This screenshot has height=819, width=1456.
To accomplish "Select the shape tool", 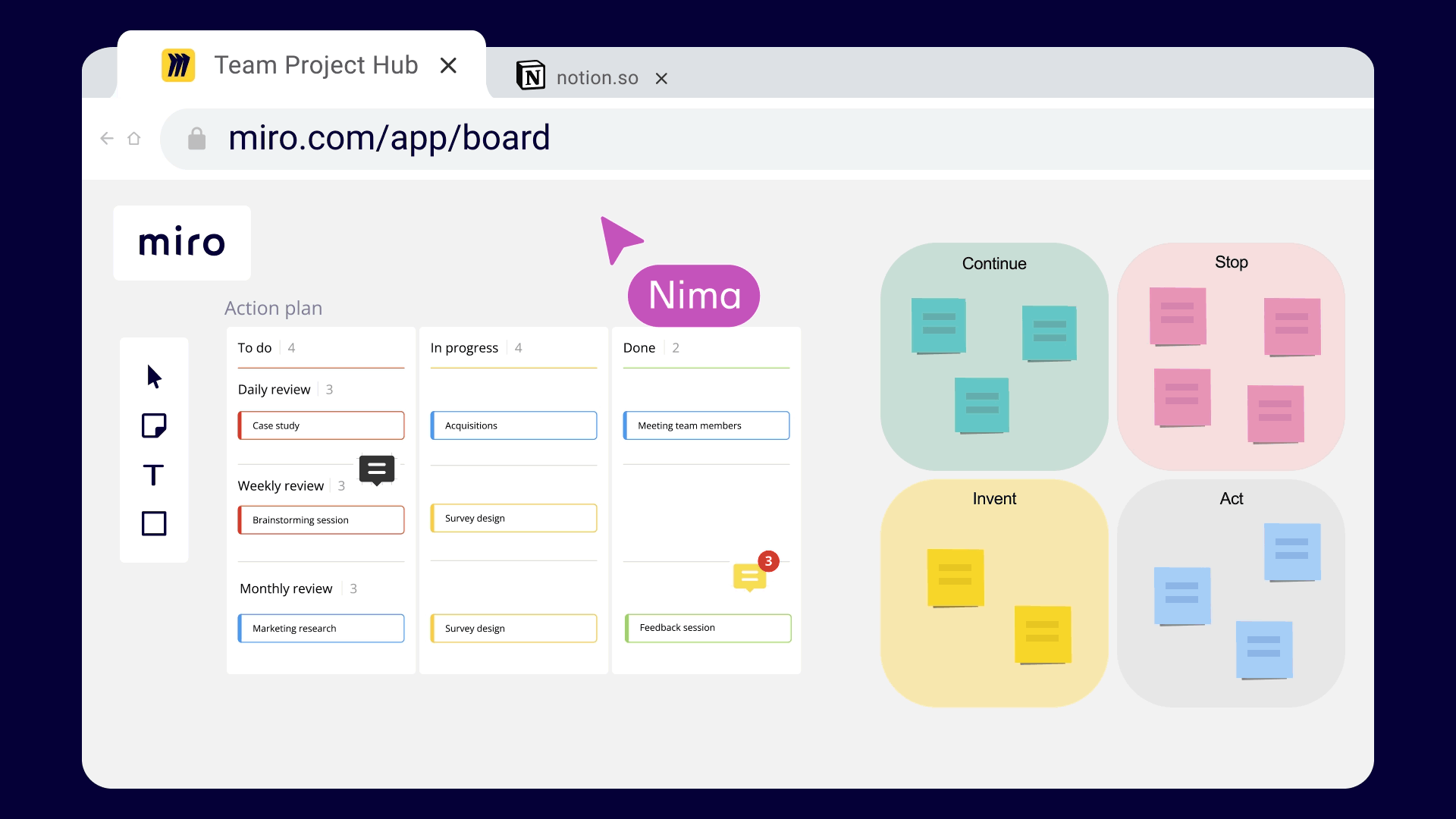I will (154, 523).
